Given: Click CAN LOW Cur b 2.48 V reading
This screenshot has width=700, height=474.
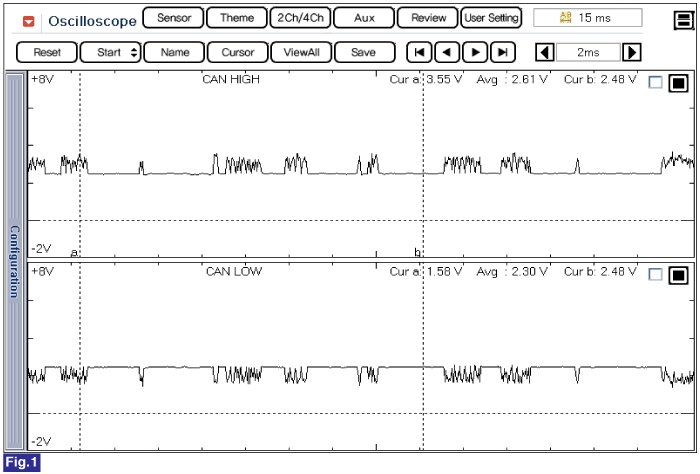Looking at the screenshot, I should [x=600, y=271].
